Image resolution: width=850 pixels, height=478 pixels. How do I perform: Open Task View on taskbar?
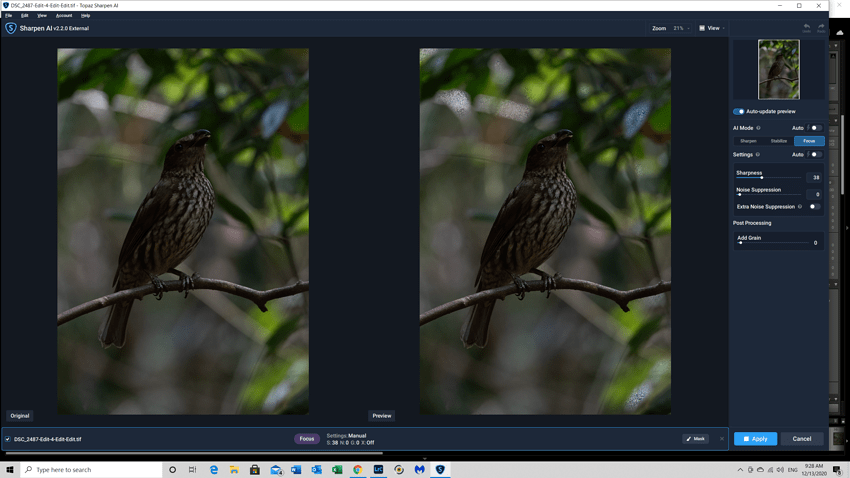coord(192,470)
